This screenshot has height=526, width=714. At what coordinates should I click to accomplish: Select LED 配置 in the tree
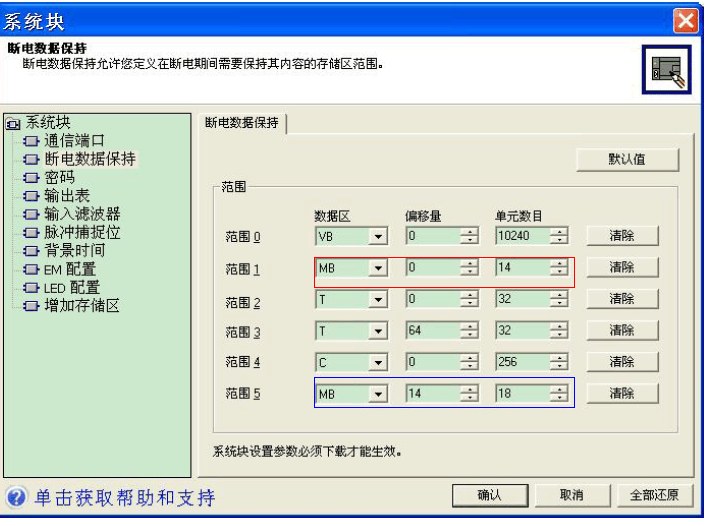tap(72, 287)
